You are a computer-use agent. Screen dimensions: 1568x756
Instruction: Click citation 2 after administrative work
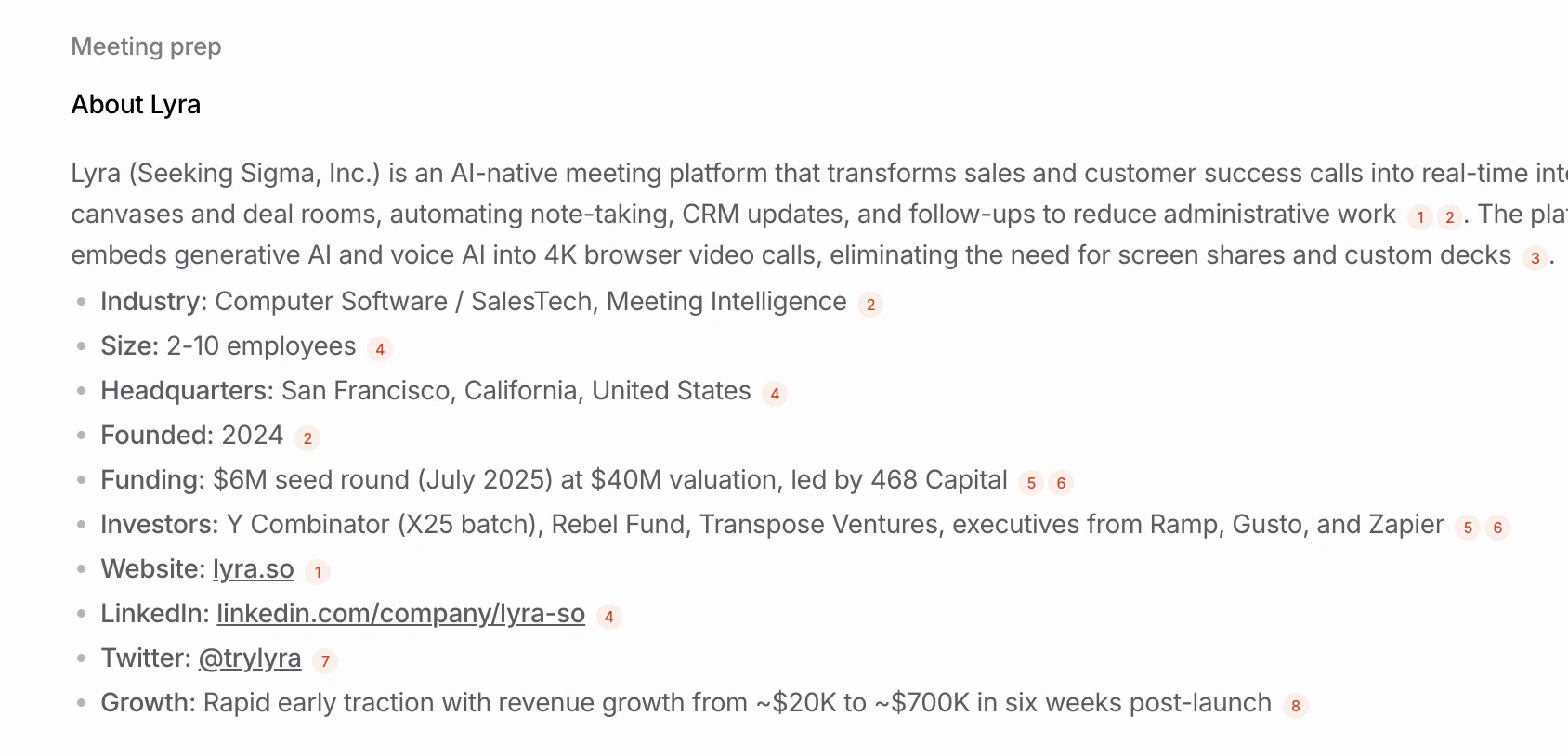click(1450, 217)
